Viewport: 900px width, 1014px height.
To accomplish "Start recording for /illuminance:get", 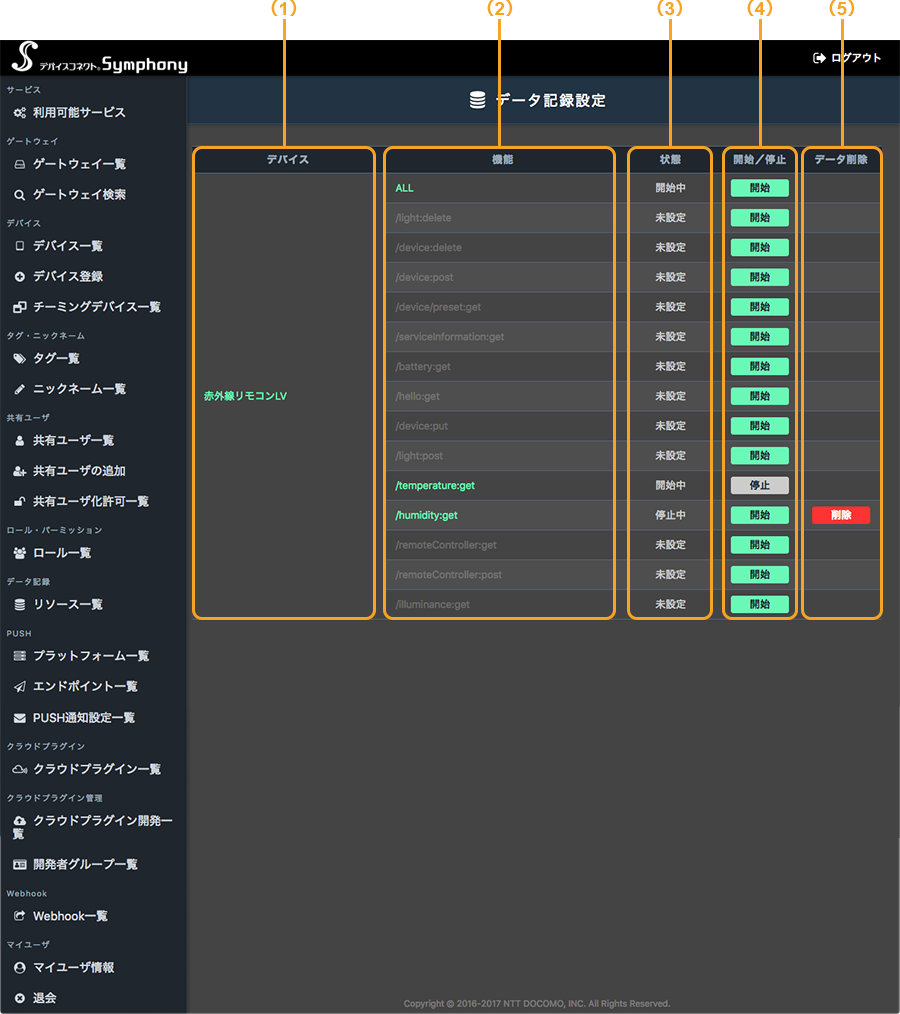I will click(x=760, y=605).
